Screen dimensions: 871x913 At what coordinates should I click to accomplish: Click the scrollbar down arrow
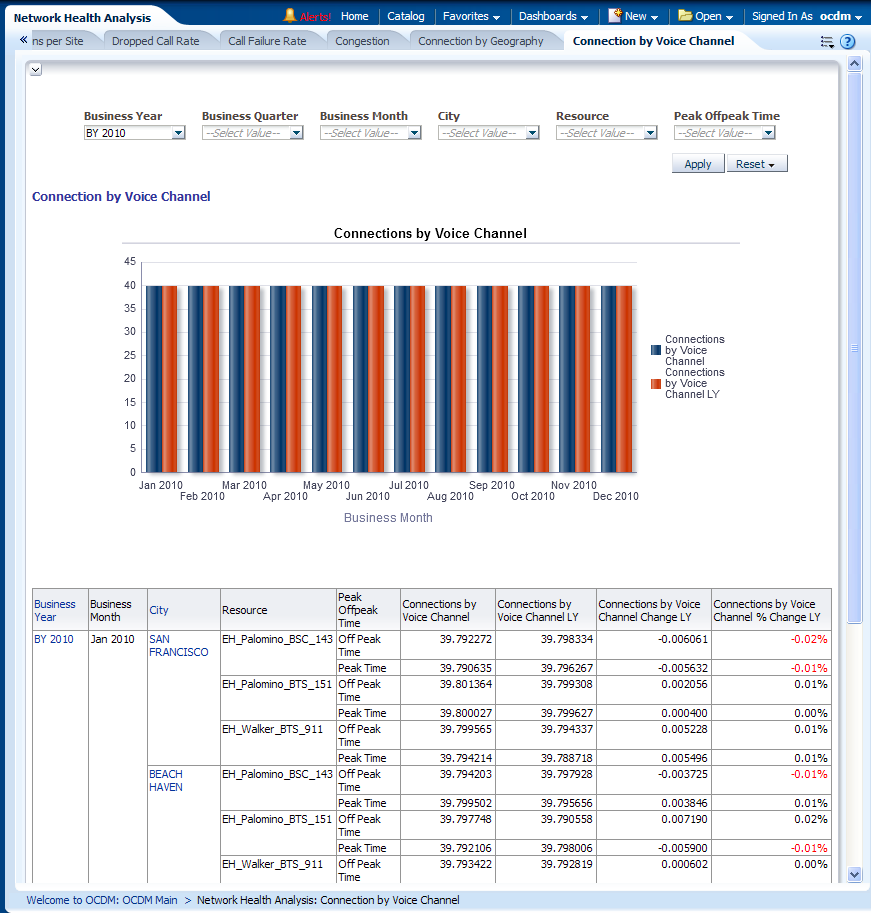[x=854, y=874]
